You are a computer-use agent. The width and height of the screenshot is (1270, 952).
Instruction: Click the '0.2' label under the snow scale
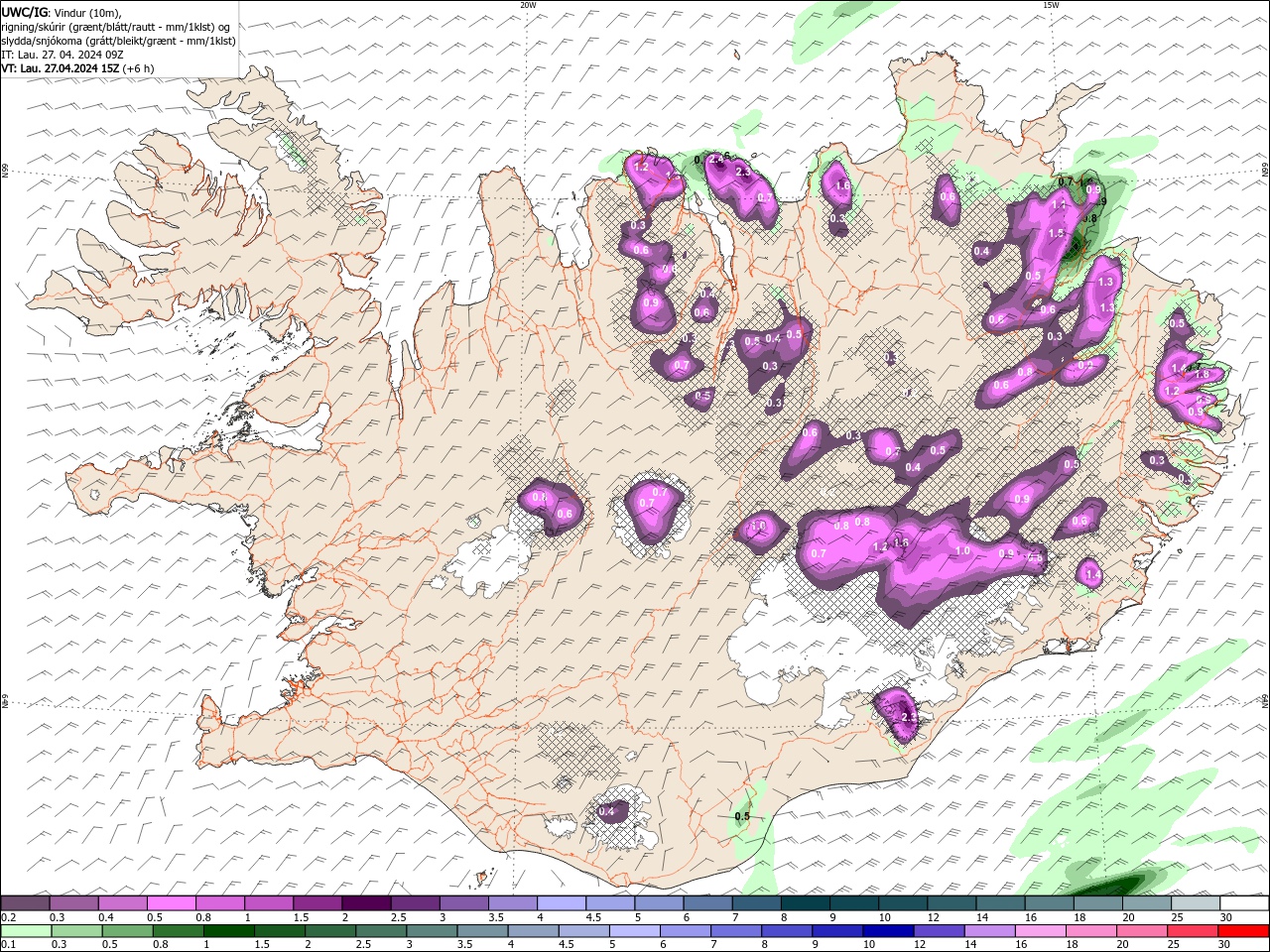coord(9,917)
